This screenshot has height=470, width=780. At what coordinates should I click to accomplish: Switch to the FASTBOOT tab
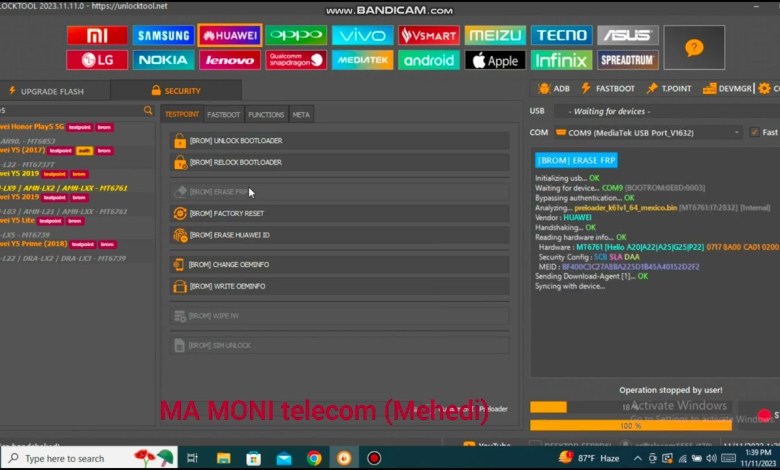point(223,115)
